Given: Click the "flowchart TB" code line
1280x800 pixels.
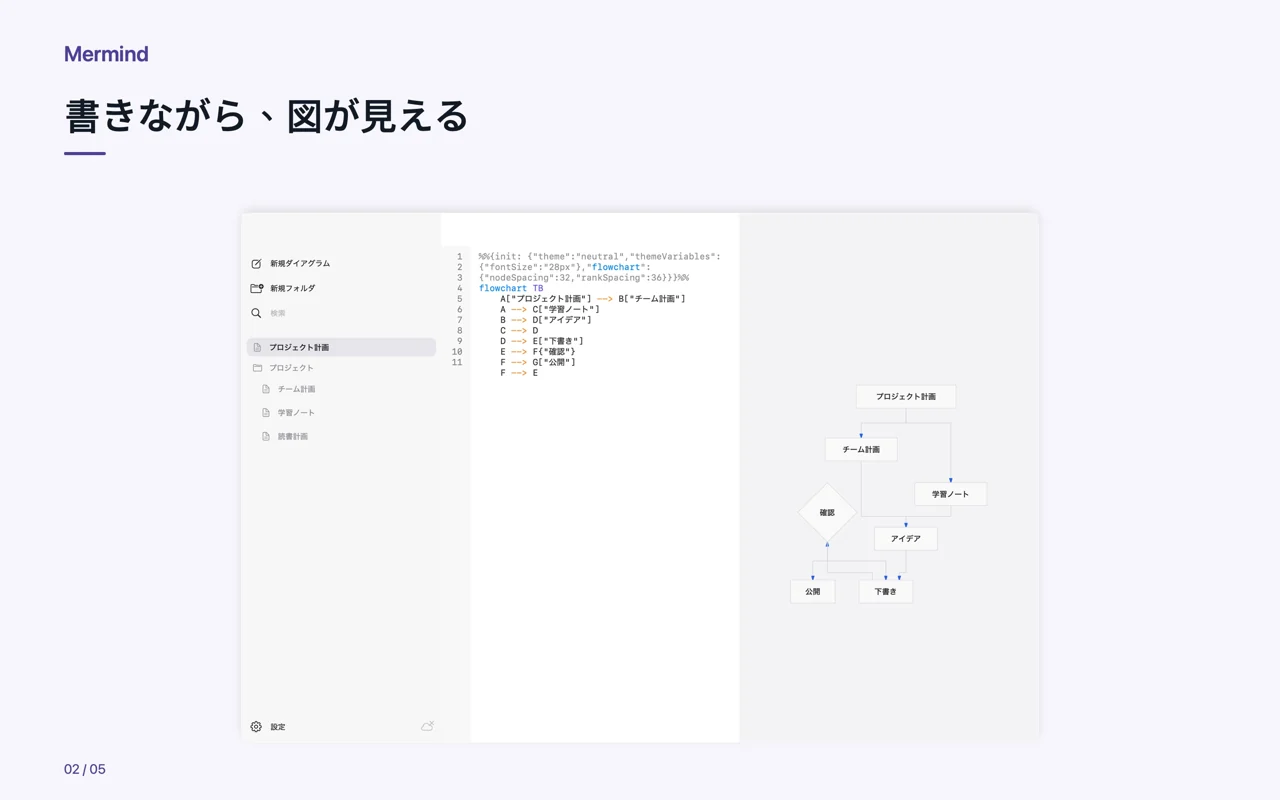Looking at the screenshot, I should [511, 288].
